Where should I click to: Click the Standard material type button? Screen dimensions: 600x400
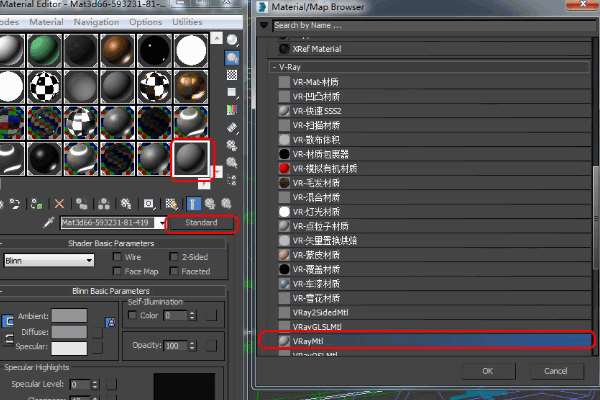(202, 223)
